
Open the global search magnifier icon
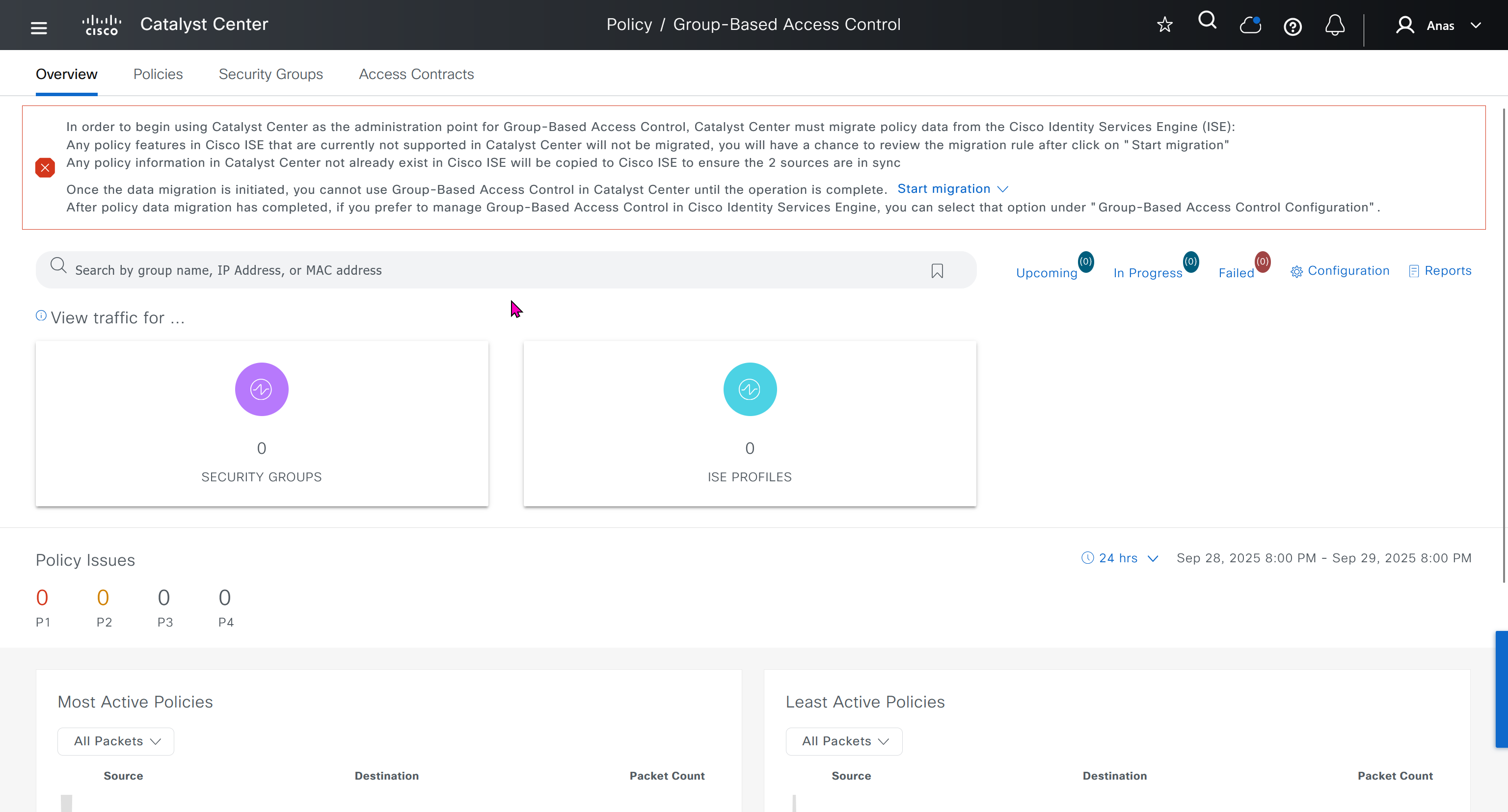[x=1207, y=21]
